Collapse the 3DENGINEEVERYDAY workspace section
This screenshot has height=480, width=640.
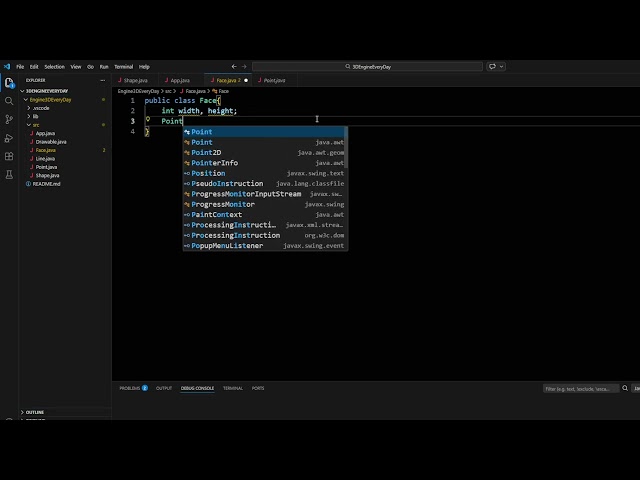(x=47, y=91)
